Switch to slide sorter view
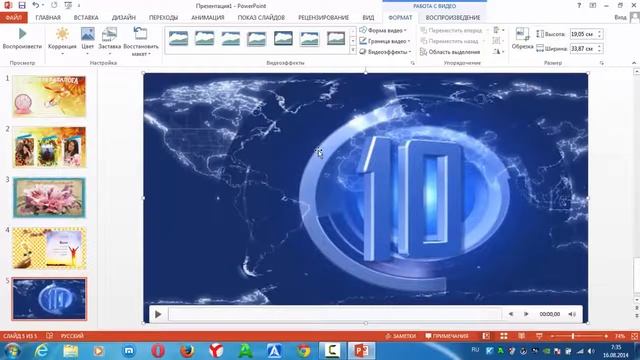 click(x=504, y=336)
